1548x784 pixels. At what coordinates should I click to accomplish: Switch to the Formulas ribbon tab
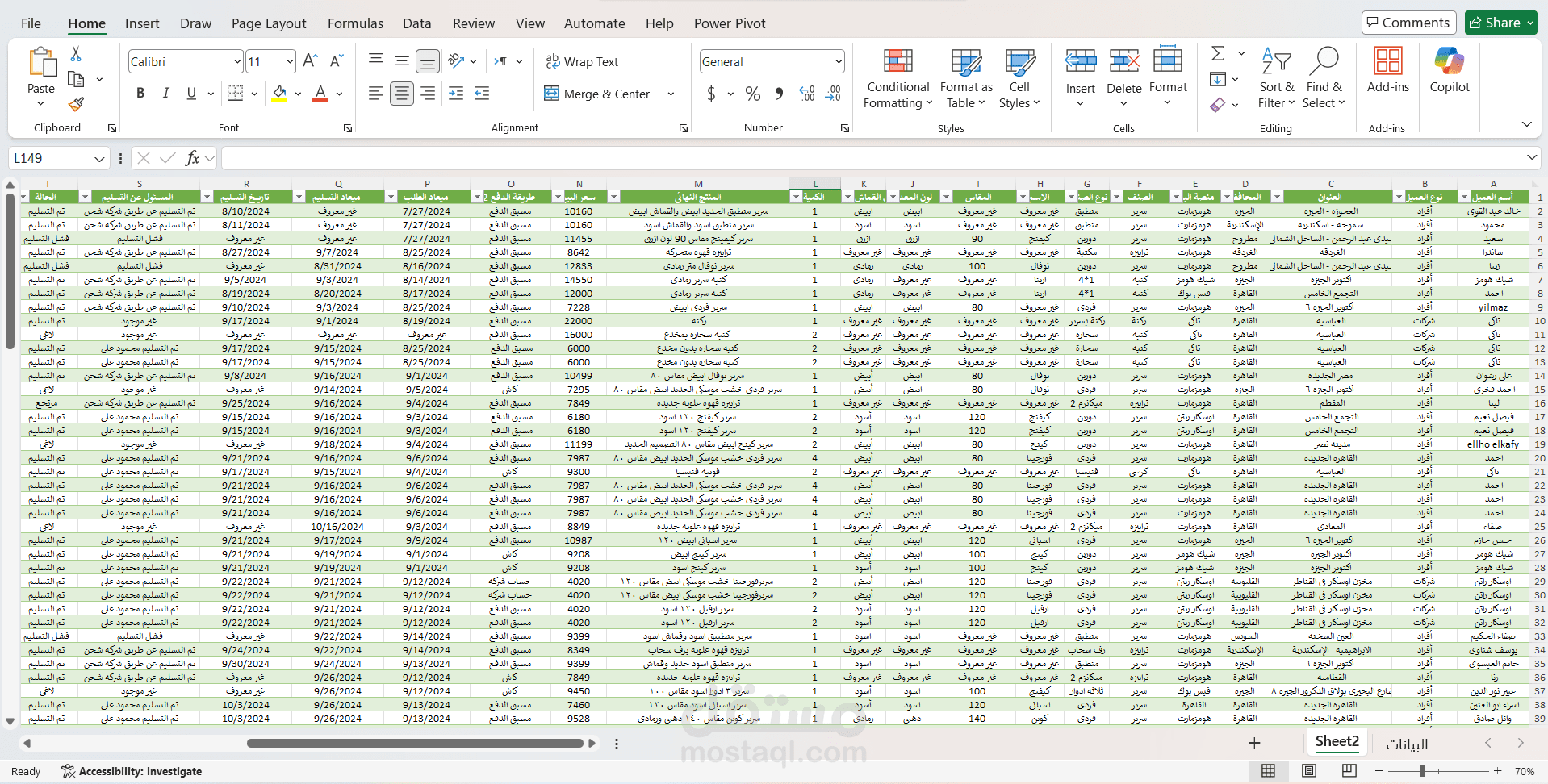pos(355,23)
